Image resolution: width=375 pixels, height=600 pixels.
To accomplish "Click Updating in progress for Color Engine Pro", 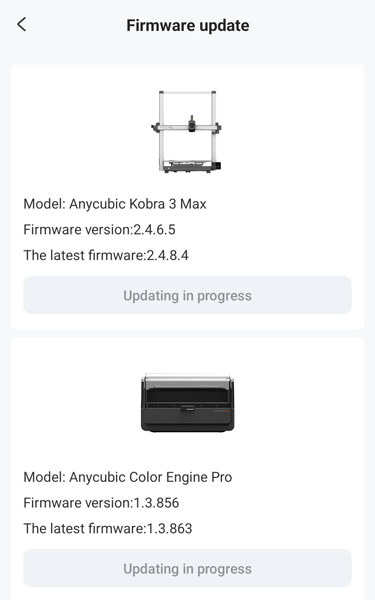I will point(187,568).
